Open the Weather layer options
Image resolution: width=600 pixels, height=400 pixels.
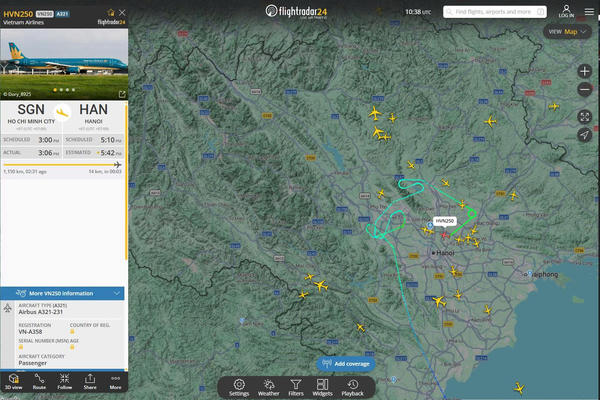(268, 387)
